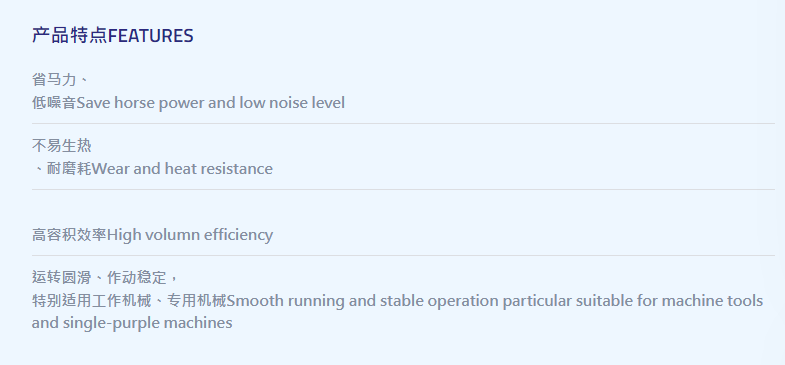Click the 耐磨耗 characters

pos(69,169)
